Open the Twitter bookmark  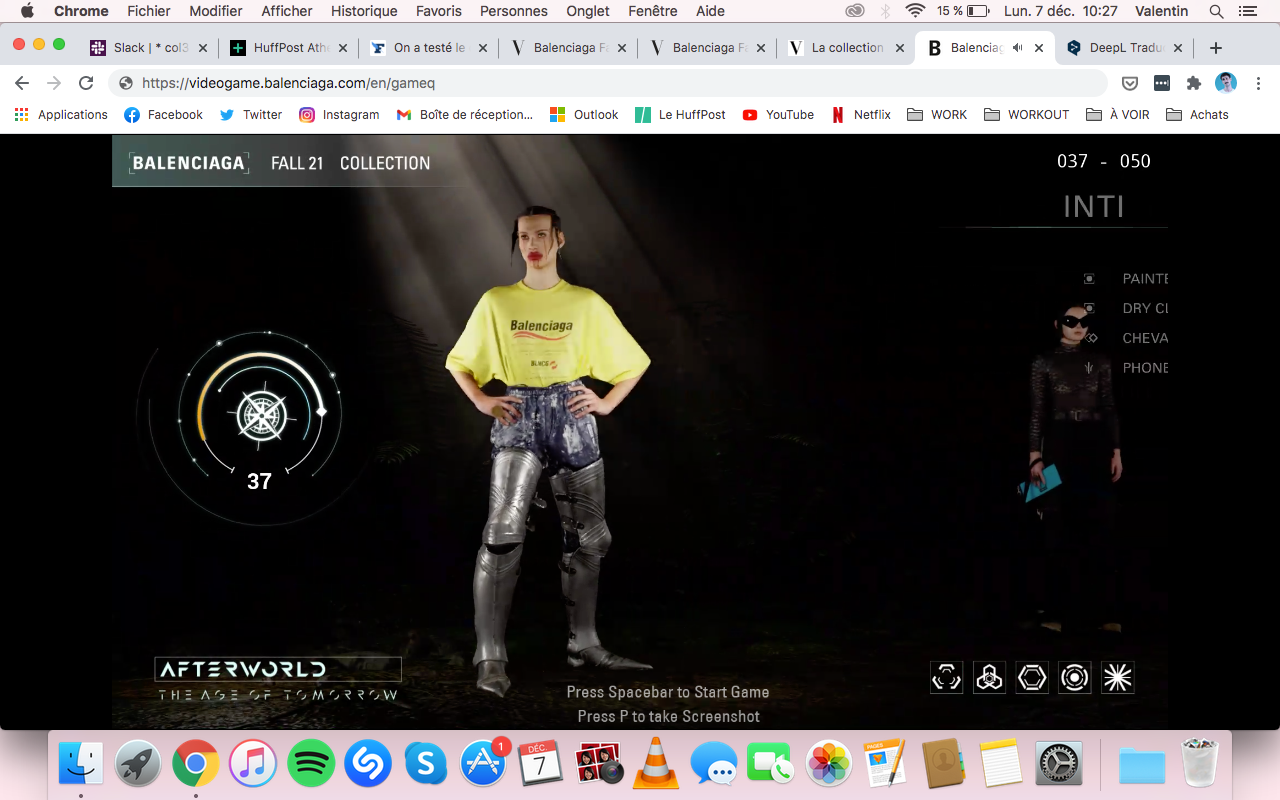coord(251,115)
